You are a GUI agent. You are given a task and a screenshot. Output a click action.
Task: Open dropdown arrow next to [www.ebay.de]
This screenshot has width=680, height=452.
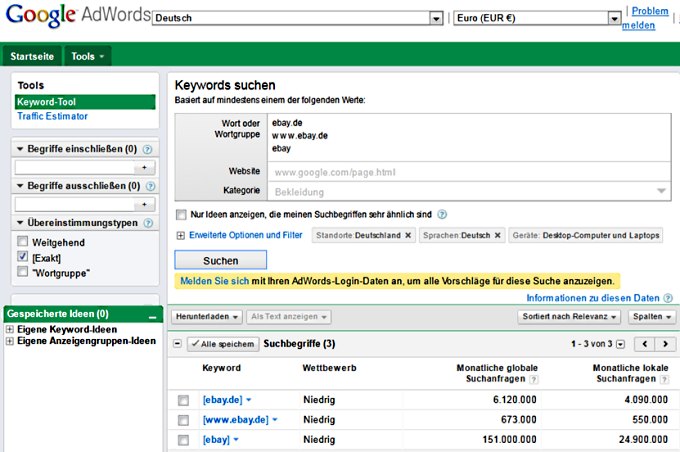(275, 420)
